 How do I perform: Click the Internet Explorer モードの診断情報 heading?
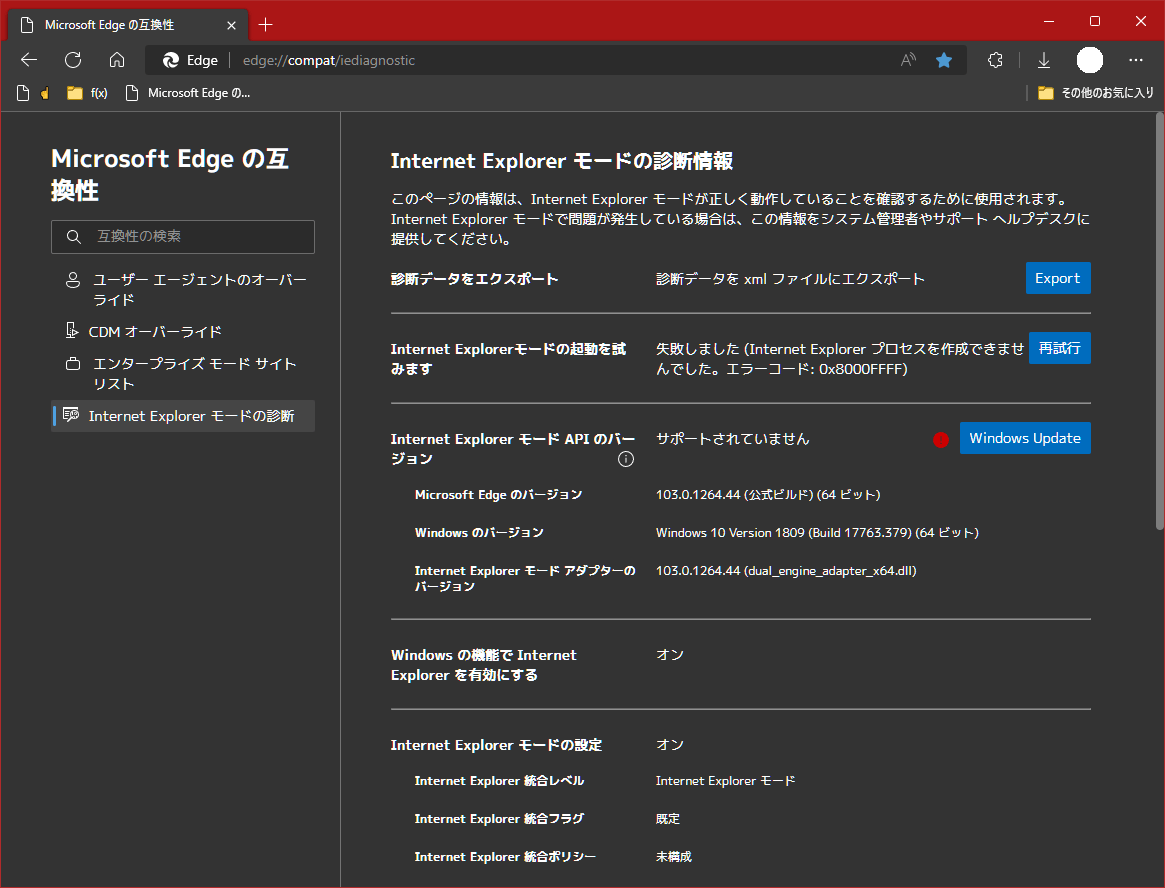pyautogui.click(x=562, y=161)
